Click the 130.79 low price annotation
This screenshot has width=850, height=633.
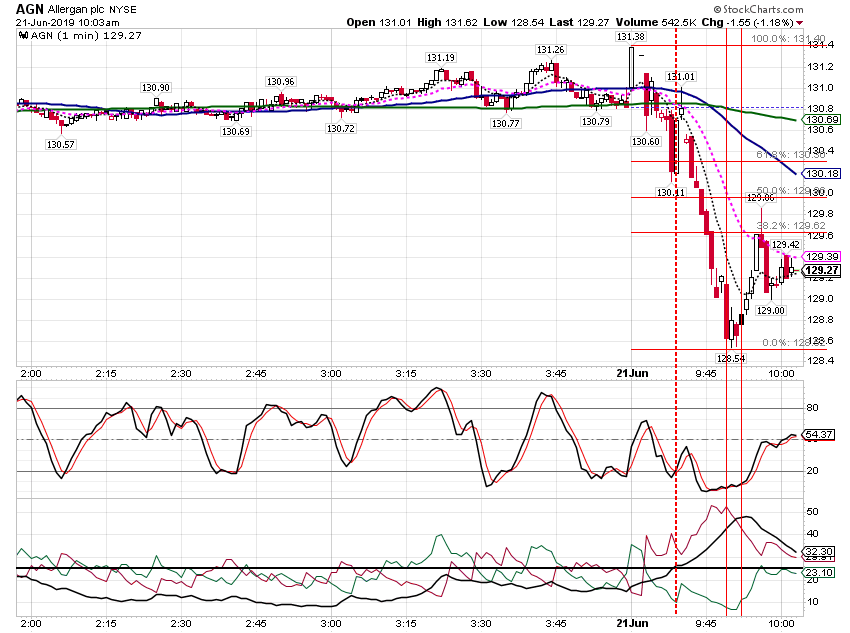point(595,122)
